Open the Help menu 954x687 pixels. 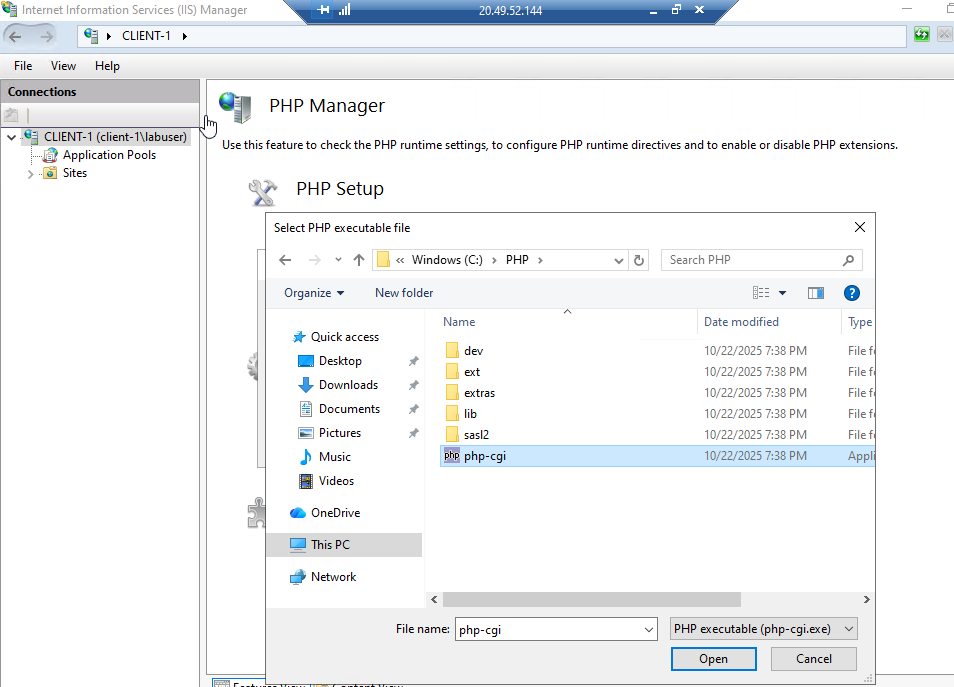pos(107,66)
